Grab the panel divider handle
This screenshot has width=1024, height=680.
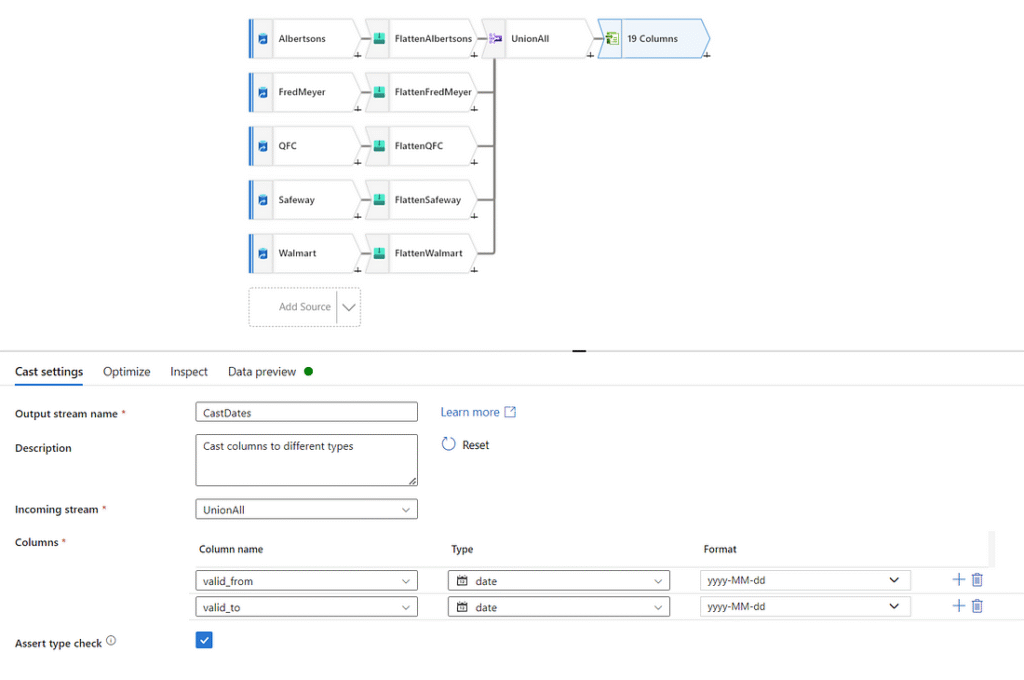click(x=579, y=351)
